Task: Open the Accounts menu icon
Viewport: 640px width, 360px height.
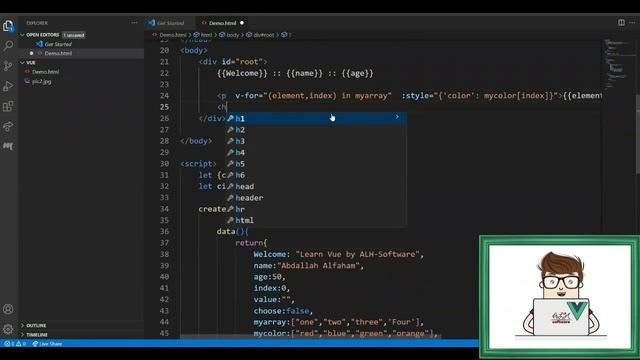Action: pos(8,309)
